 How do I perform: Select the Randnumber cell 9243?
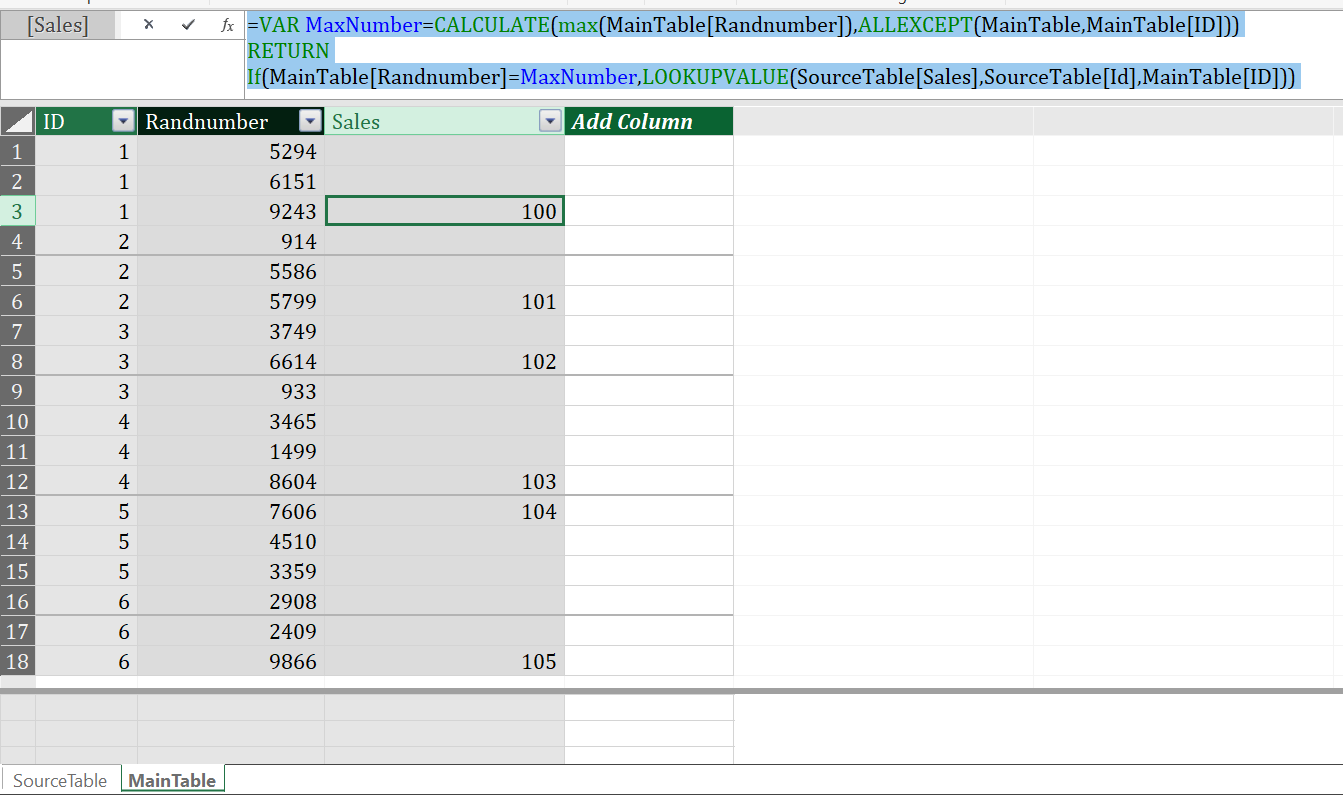231,211
